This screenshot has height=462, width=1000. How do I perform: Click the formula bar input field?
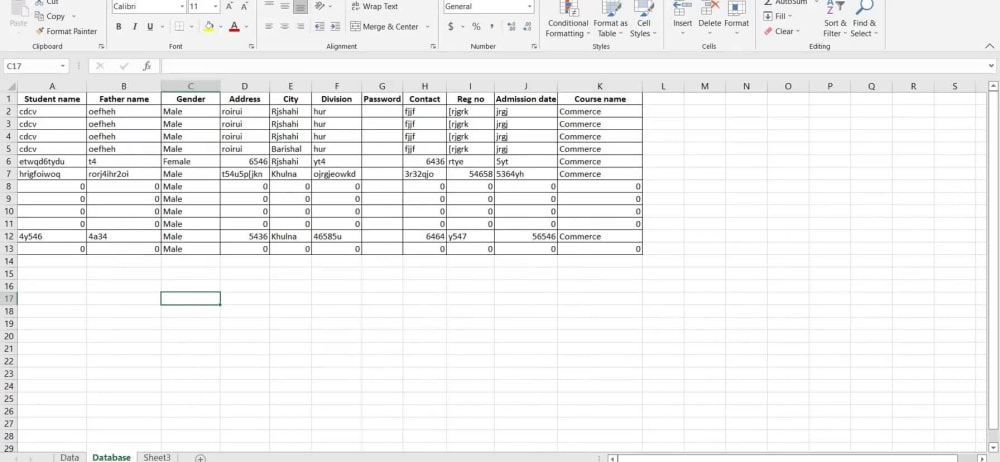click(x=572, y=66)
